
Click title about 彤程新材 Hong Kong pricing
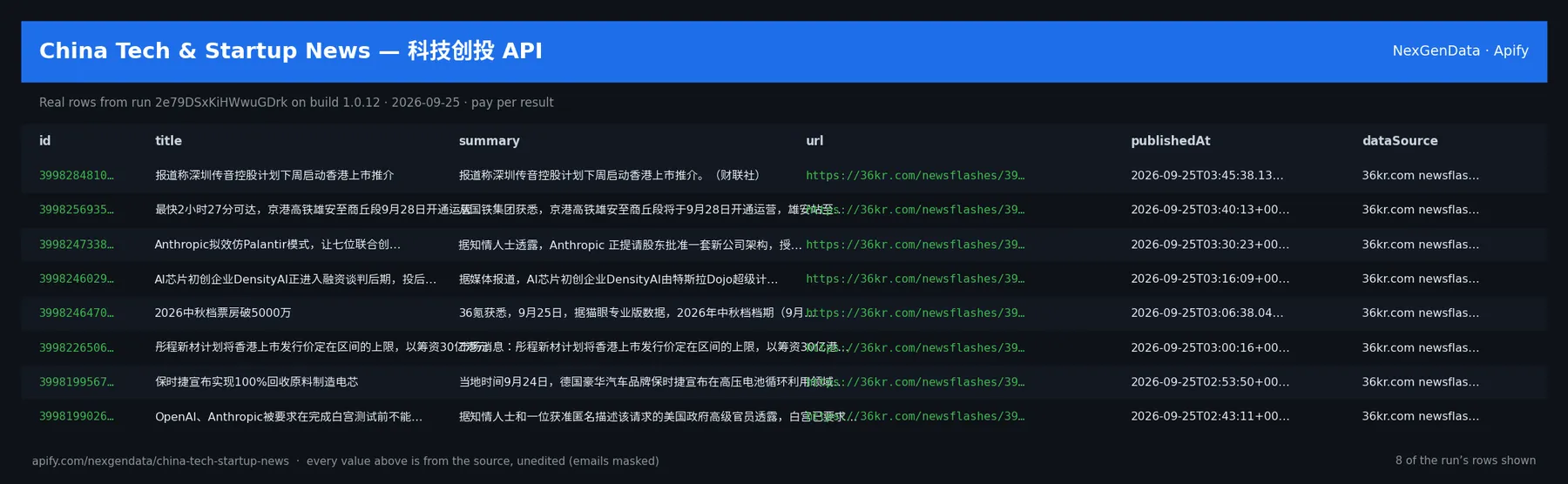pyautogui.click(x=321, y=347)
